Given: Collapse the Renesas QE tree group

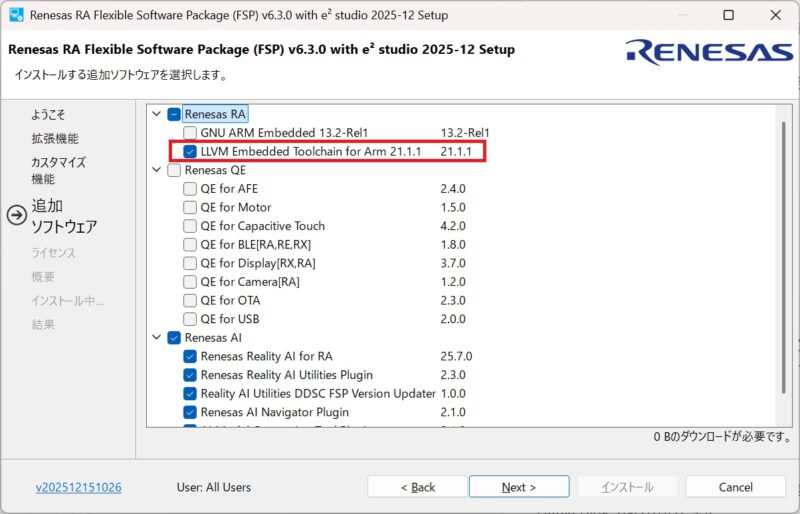Looking at the screenshot, I should click(x=157, y=170).
